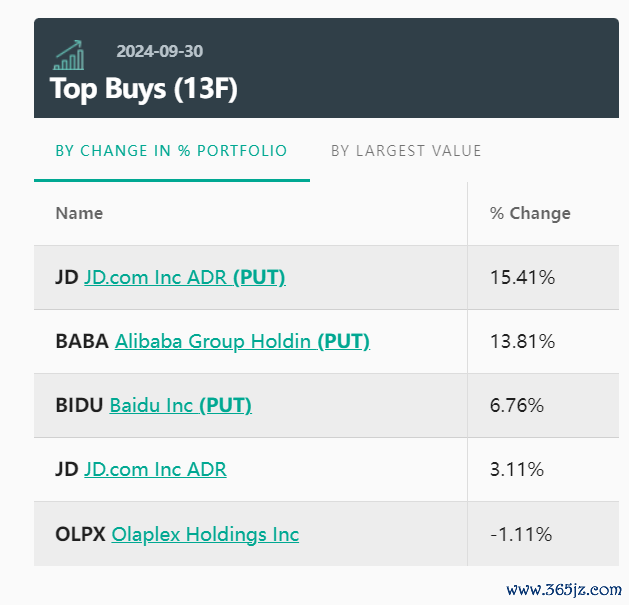Click the -1.11% change value
This screenshot has height=605, width=629.
521,534
